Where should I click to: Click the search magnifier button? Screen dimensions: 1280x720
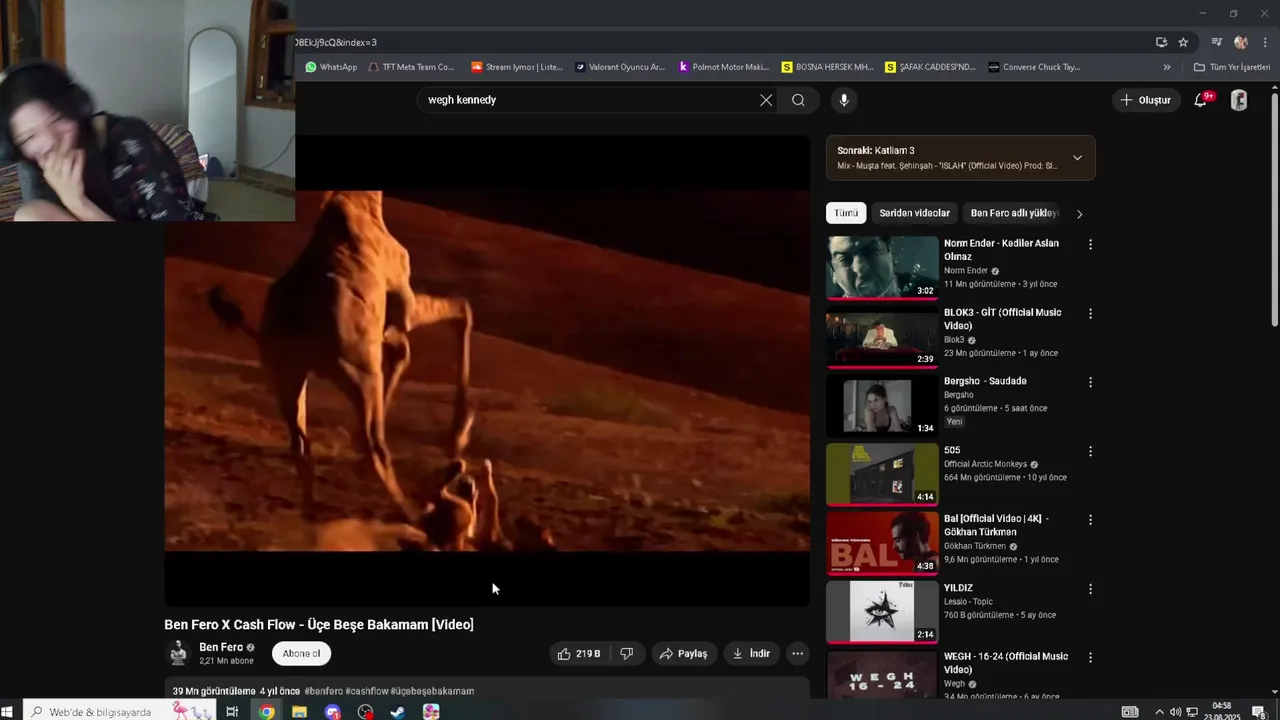click(x=798, y=100)
